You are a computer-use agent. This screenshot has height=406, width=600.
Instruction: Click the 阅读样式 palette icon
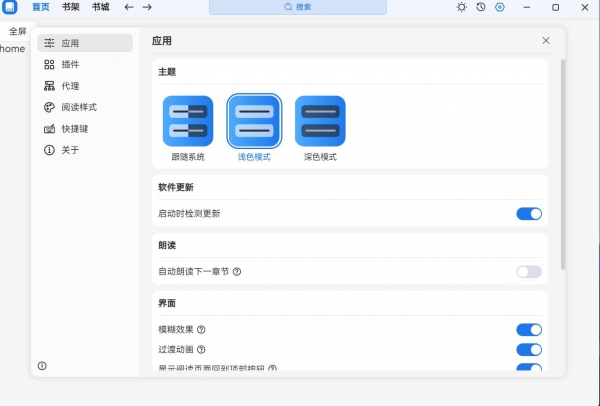tap(49, 107)
